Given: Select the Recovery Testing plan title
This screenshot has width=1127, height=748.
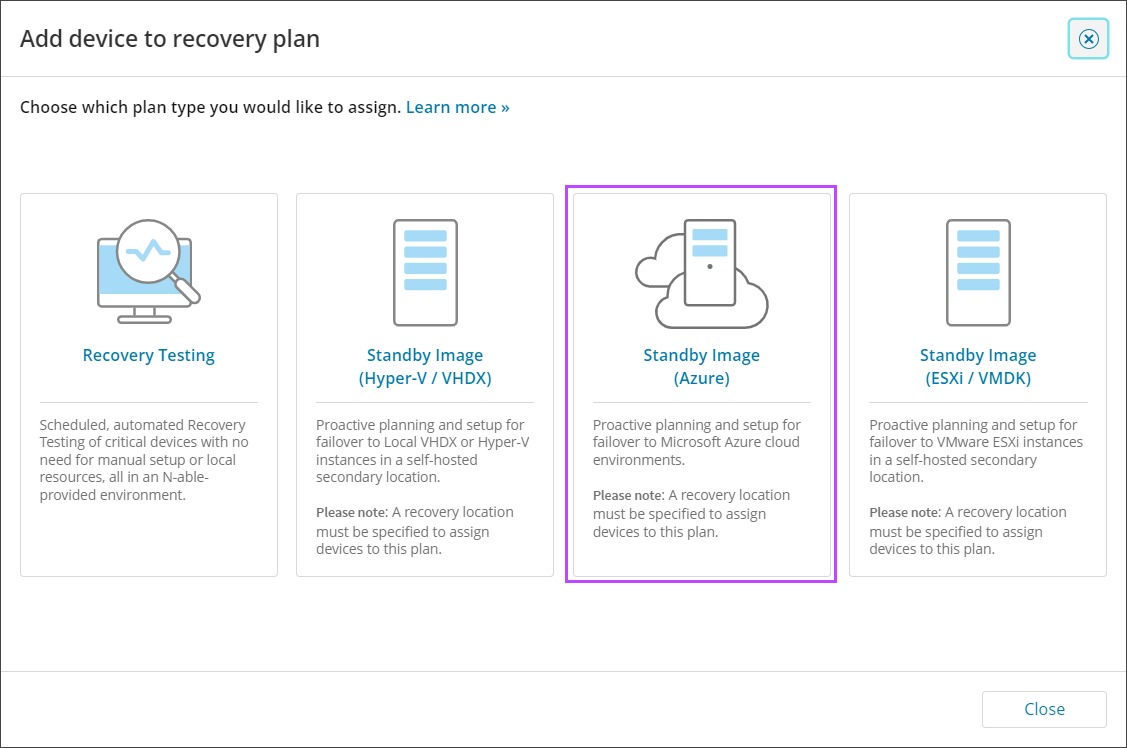Looking at the screenshot, I should click(x=149, y=355).
